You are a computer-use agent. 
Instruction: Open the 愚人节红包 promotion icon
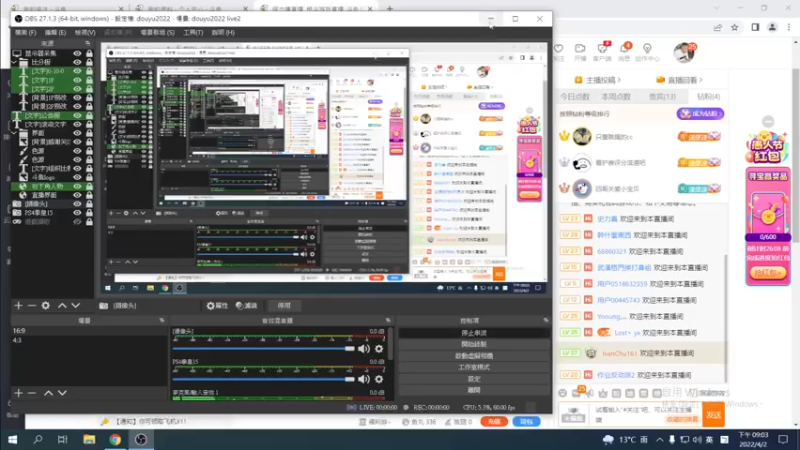coord(768,148)
